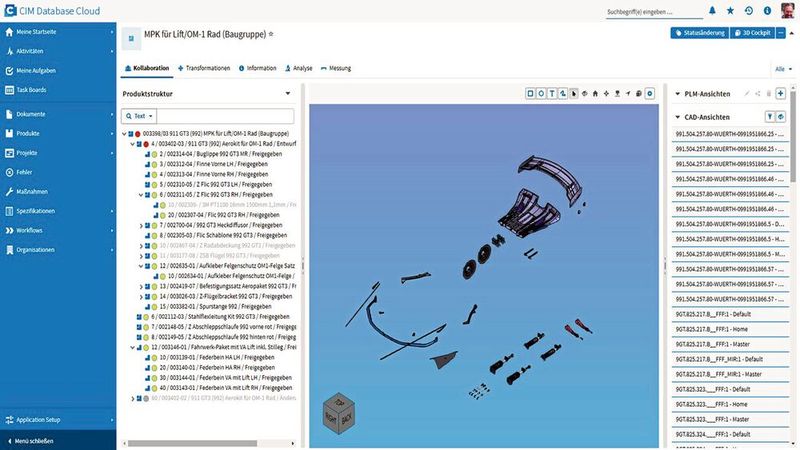Image resolution: width=800 pixels, height=450 pixels.
Task: Open the assembly thumbnail next to title
Action: point(131,38)
